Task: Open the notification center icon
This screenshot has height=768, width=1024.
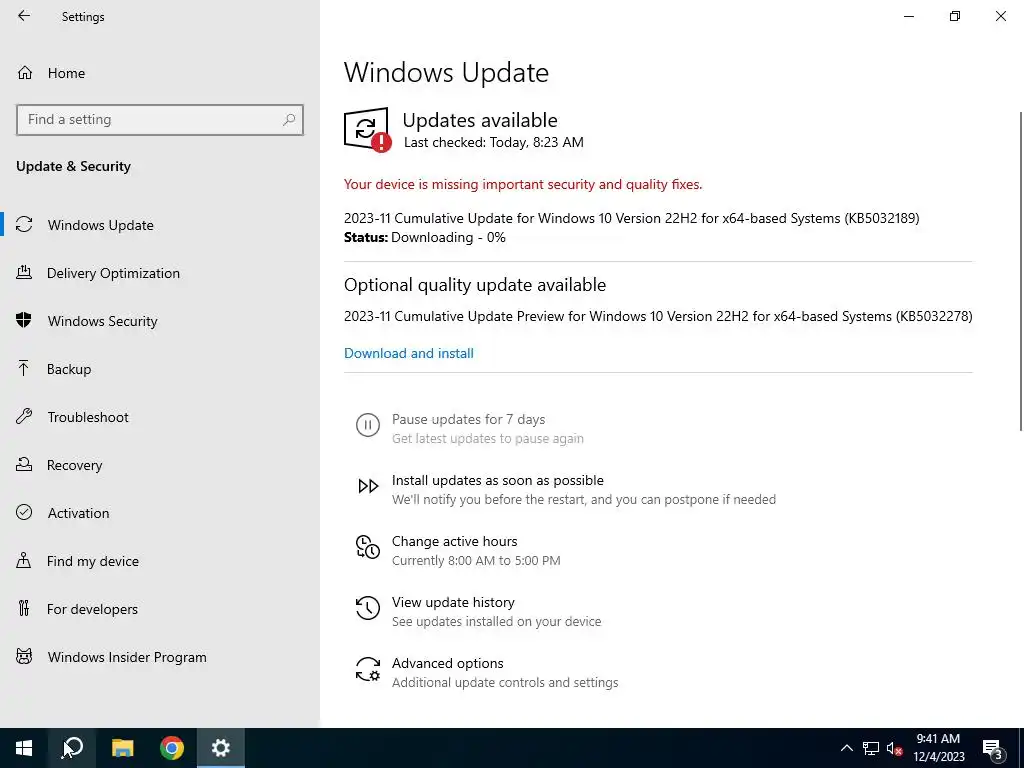Action: 992,748
